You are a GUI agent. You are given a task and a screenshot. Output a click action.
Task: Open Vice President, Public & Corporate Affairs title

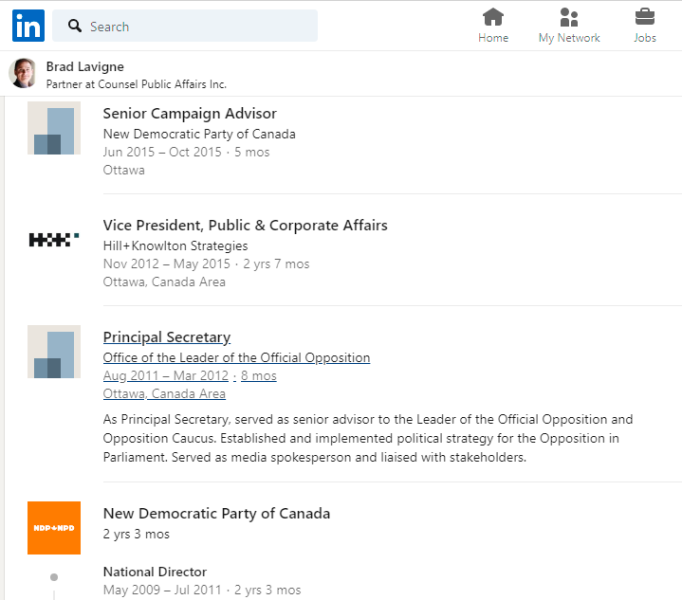pos(245,225)
